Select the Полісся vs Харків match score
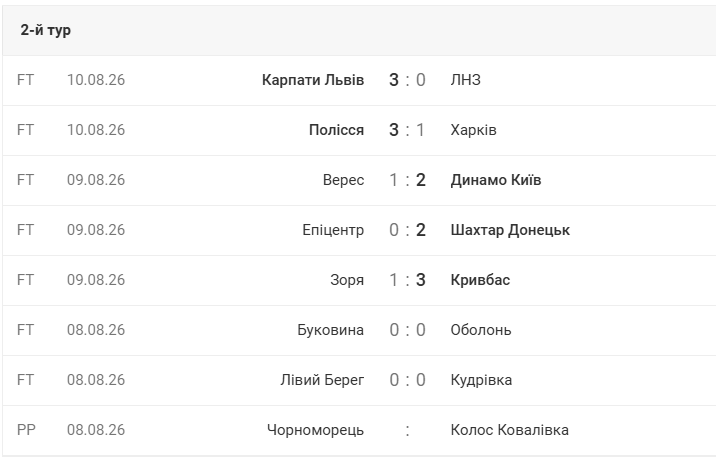 pos(407,130)
